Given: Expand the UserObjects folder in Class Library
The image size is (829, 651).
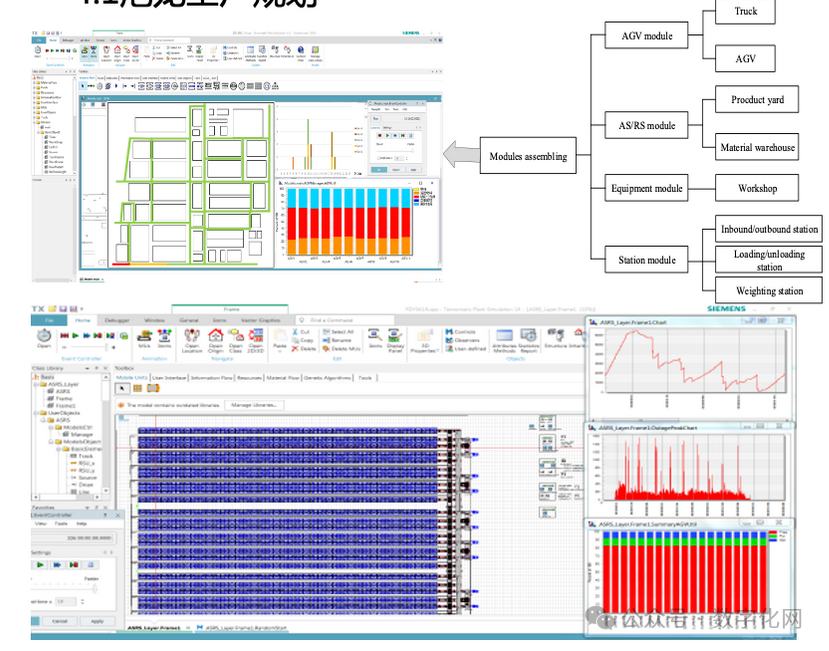Looking at the screenshot, I should pos(37,411).
